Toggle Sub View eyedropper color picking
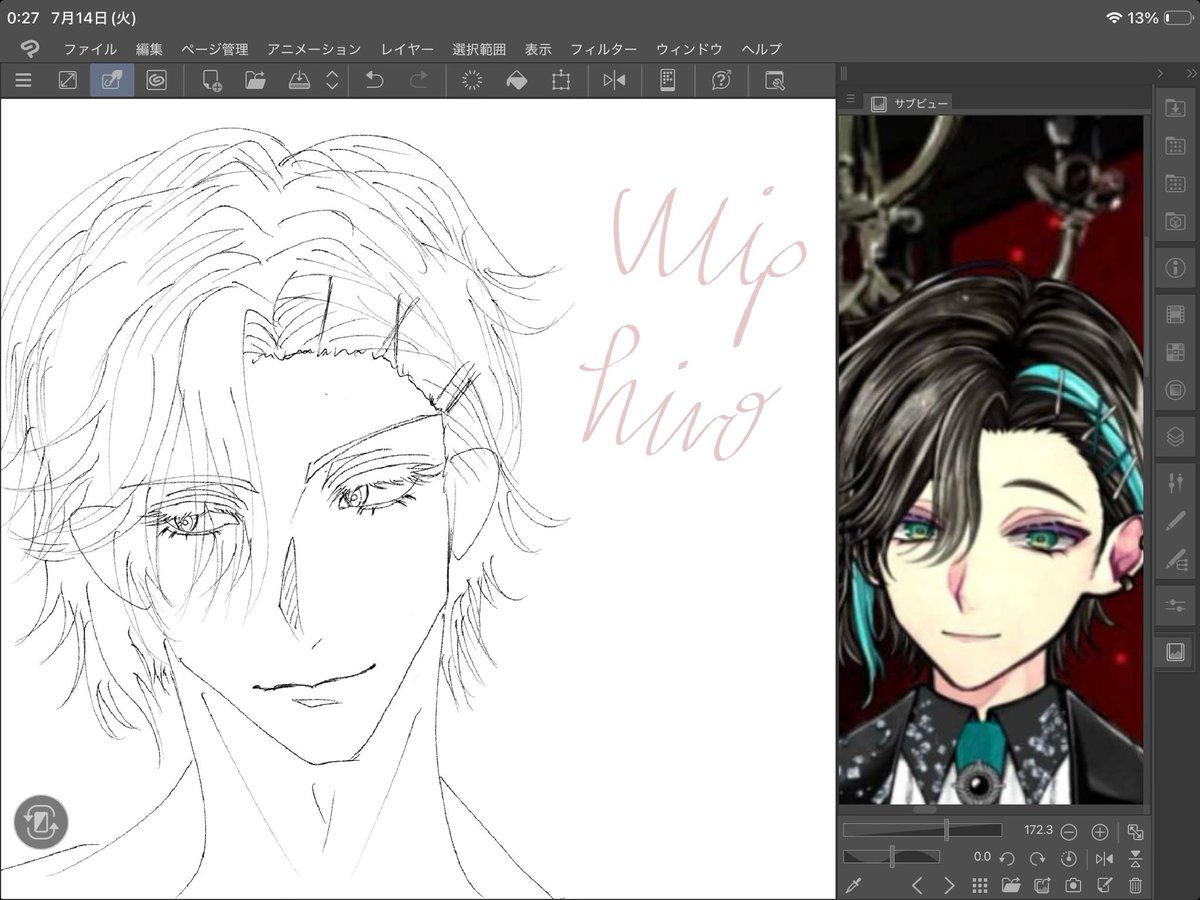The width and height of the screenshot is (1200, 900). click(853, 885)
